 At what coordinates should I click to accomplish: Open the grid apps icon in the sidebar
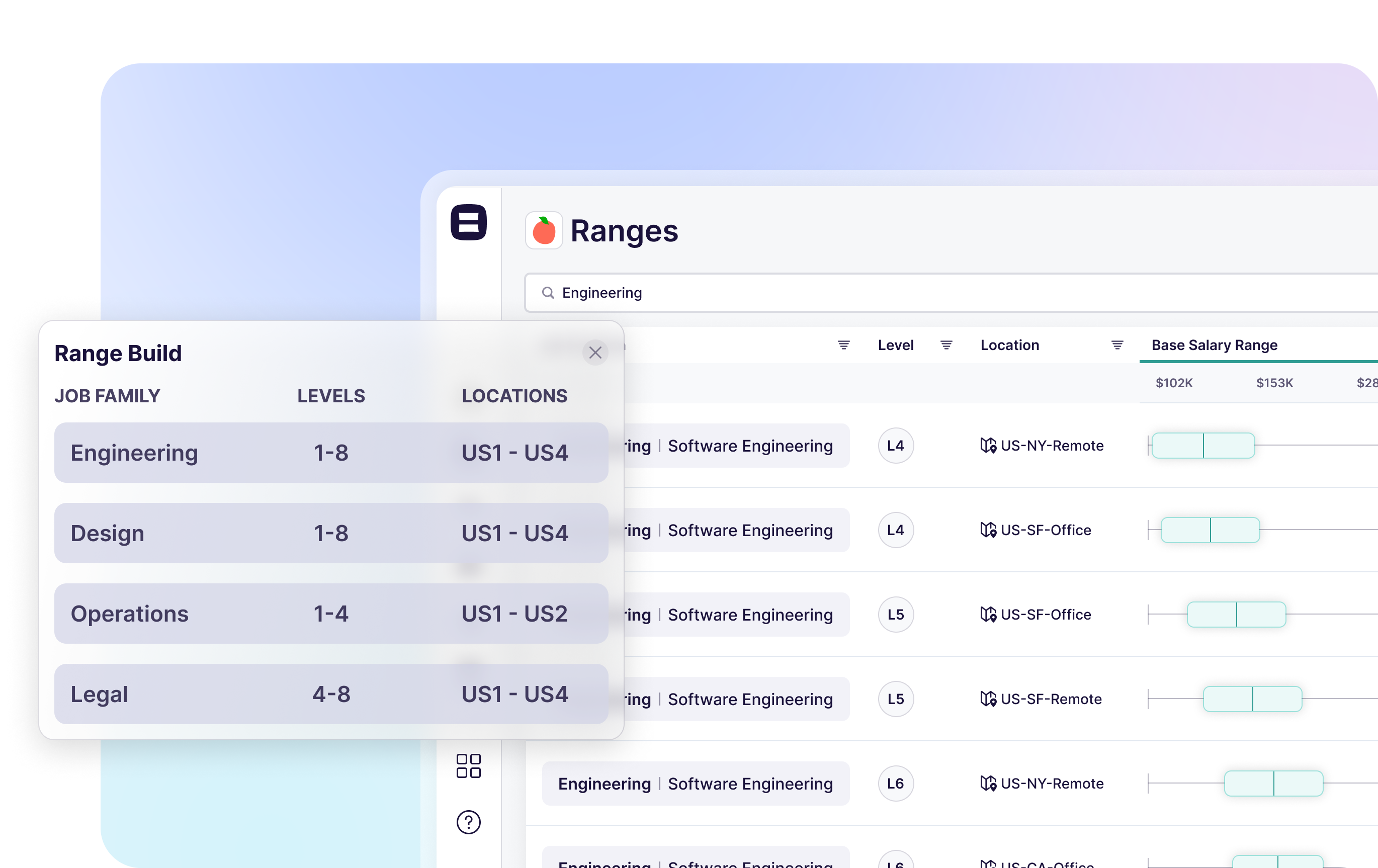468,765
